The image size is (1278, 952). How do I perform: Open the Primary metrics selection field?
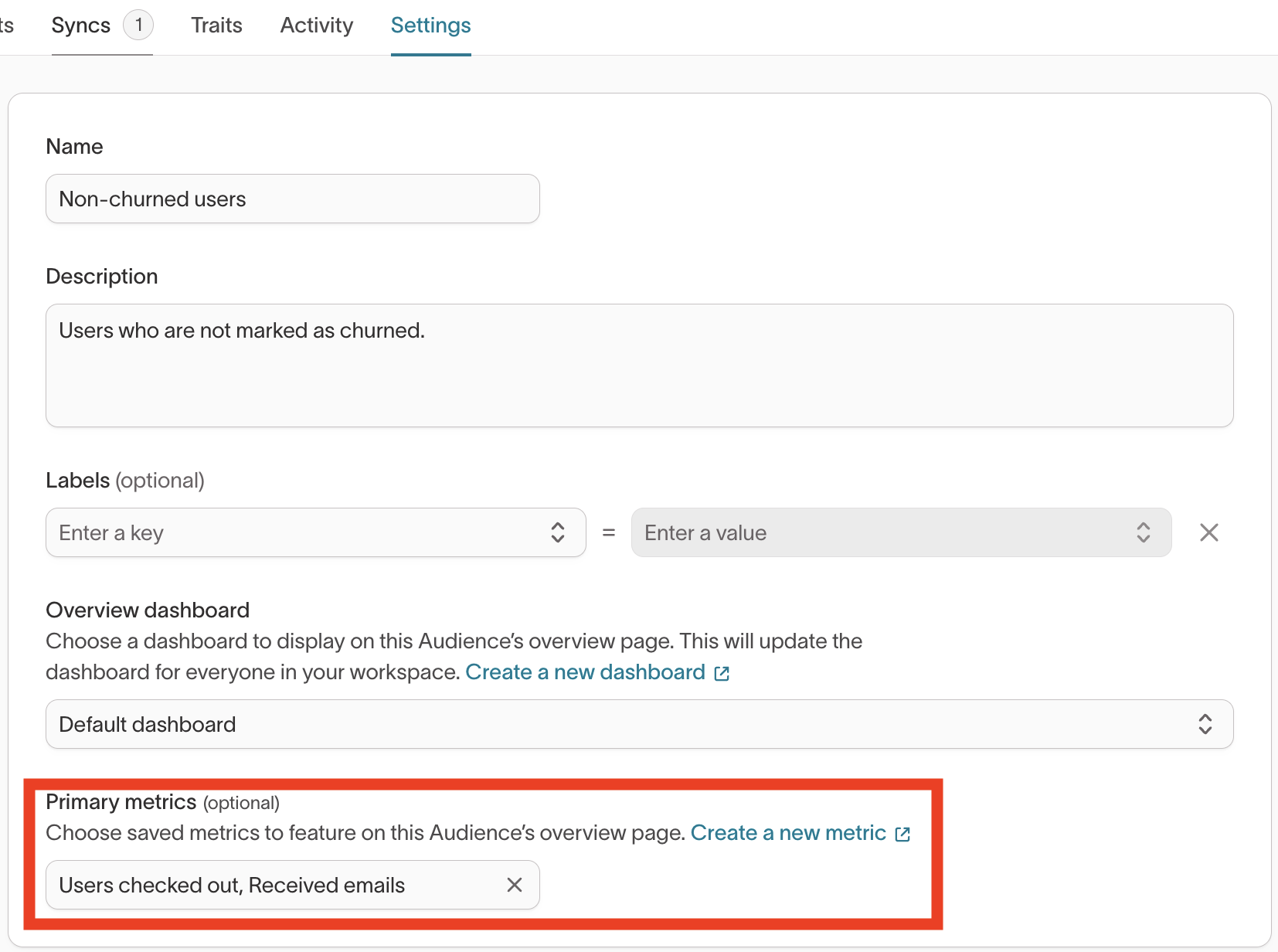270,885
